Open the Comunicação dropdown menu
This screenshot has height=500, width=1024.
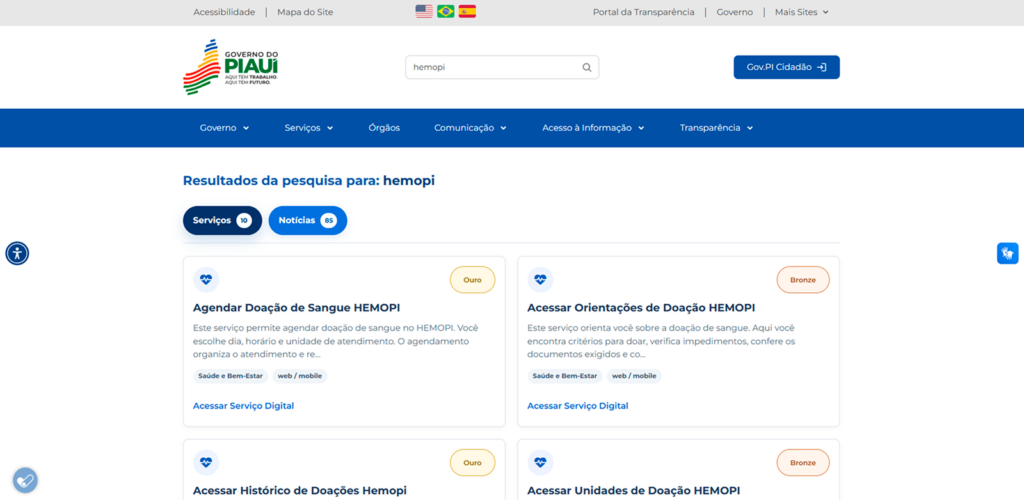[x=470, y=128]
